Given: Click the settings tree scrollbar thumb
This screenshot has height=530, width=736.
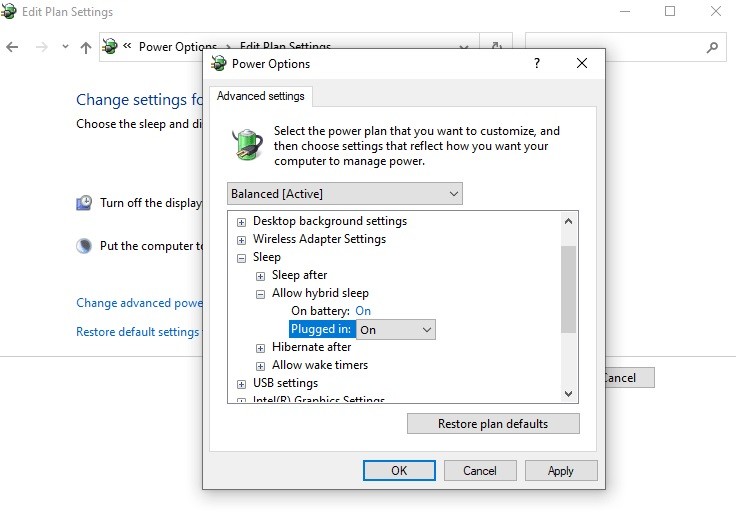Looking at the screenshot, I should [568, 289].
